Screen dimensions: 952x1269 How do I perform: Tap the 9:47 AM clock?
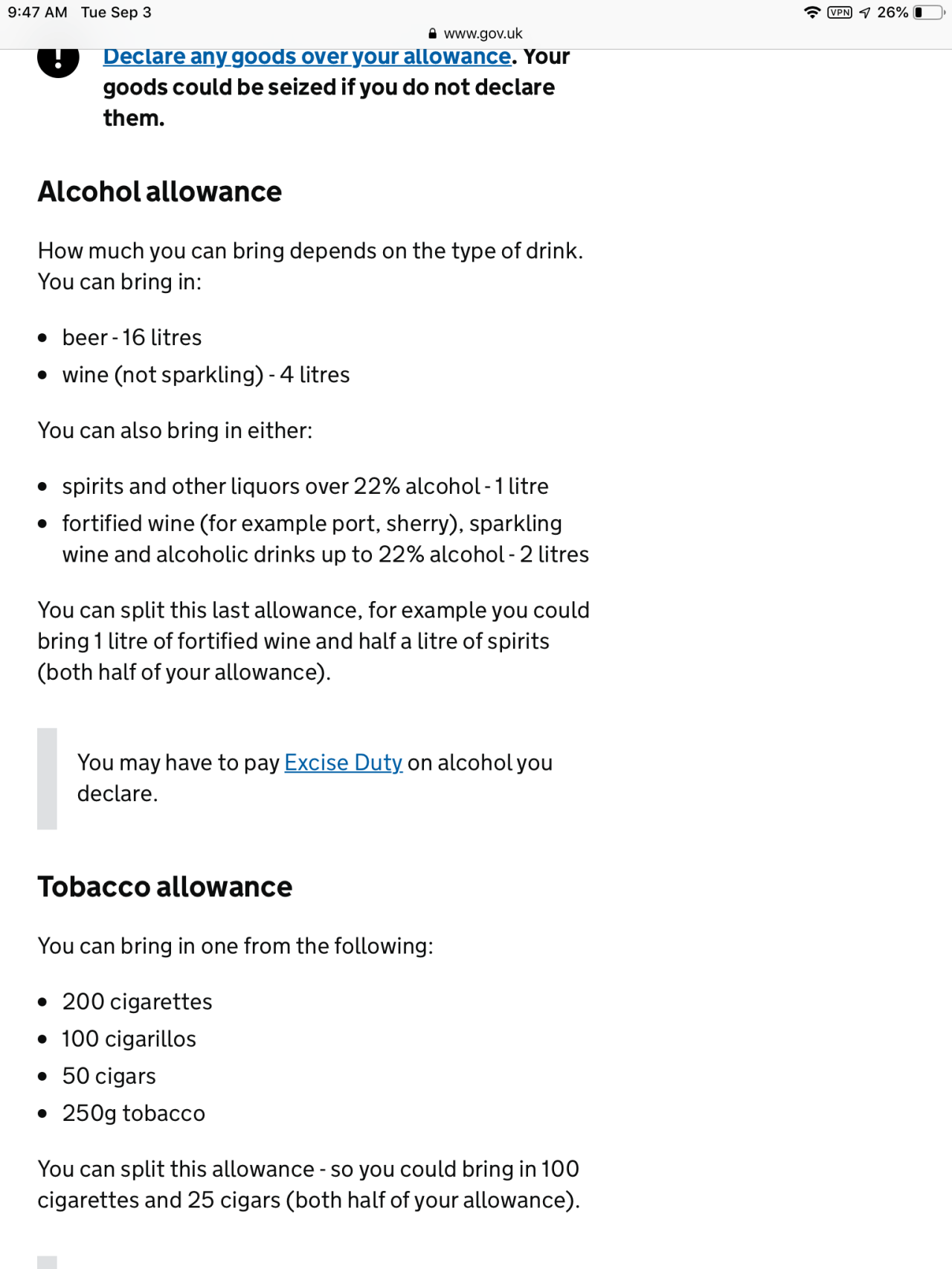pyautogui.click(x=37, y=13)
